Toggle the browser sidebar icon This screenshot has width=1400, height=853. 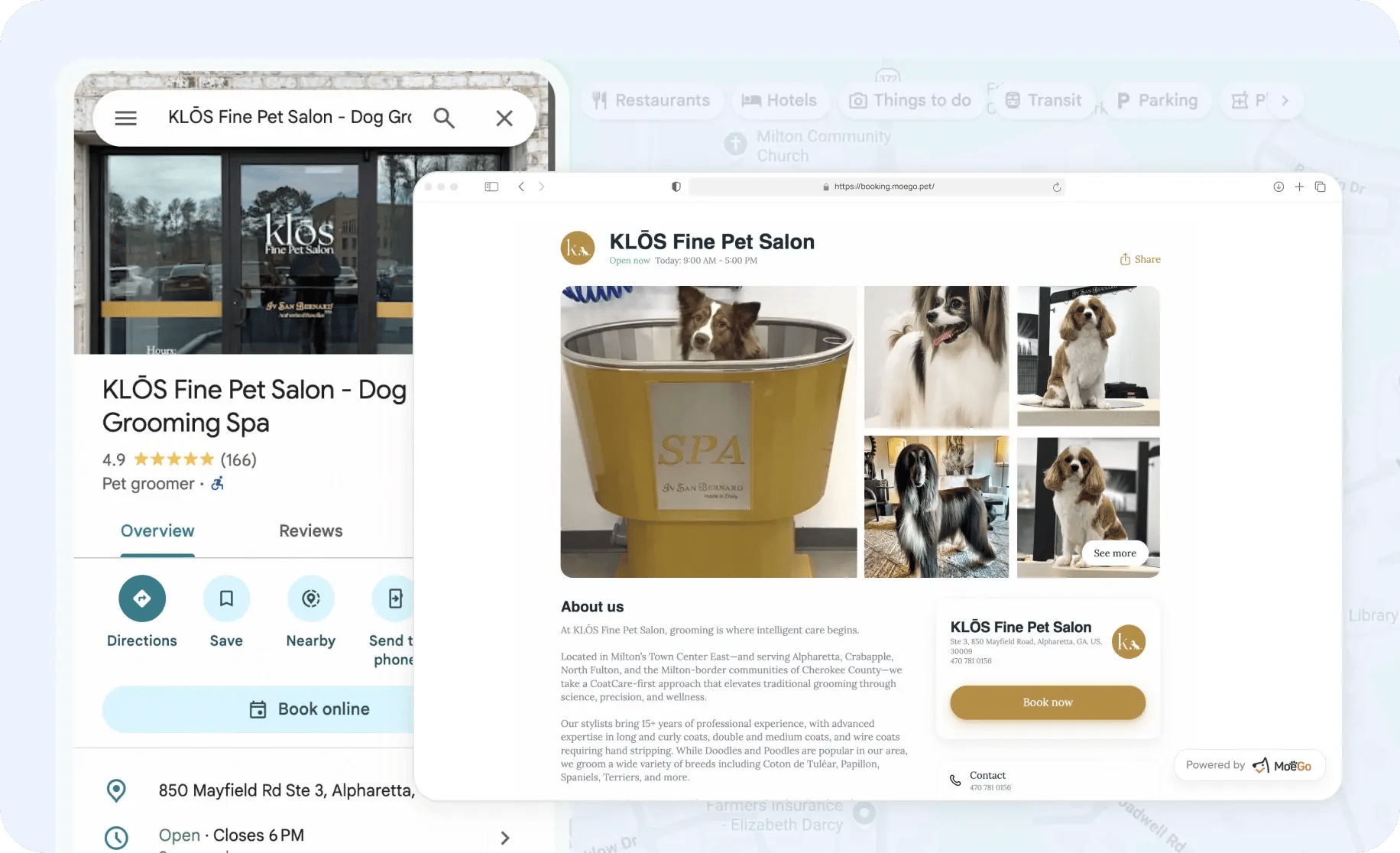tap(491, 186)
